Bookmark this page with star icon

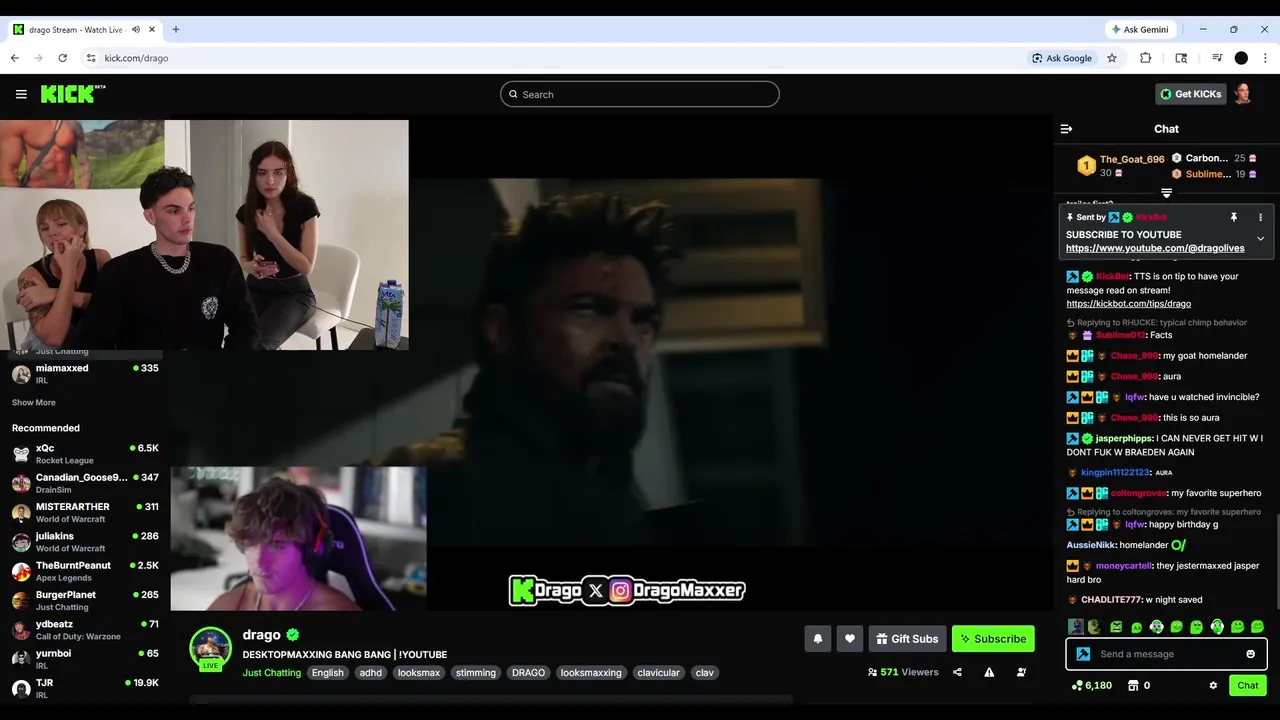tap(1112, 58)
